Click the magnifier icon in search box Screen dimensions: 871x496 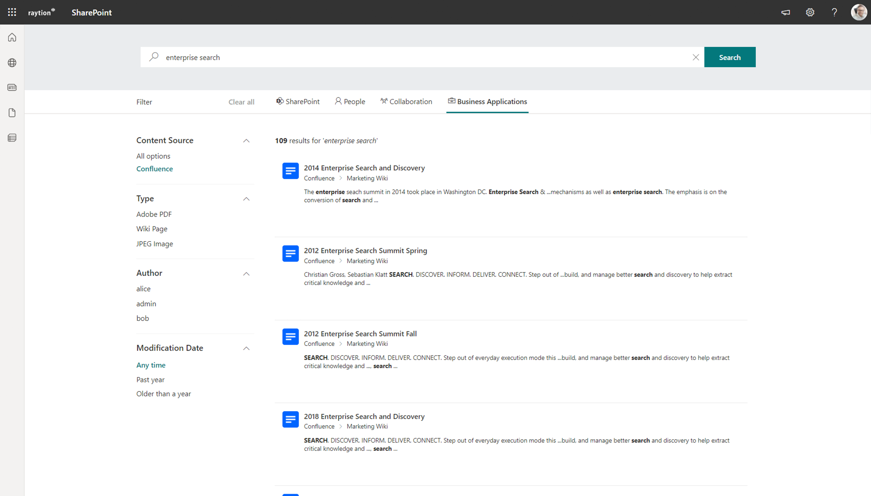(x=154, y=57)
